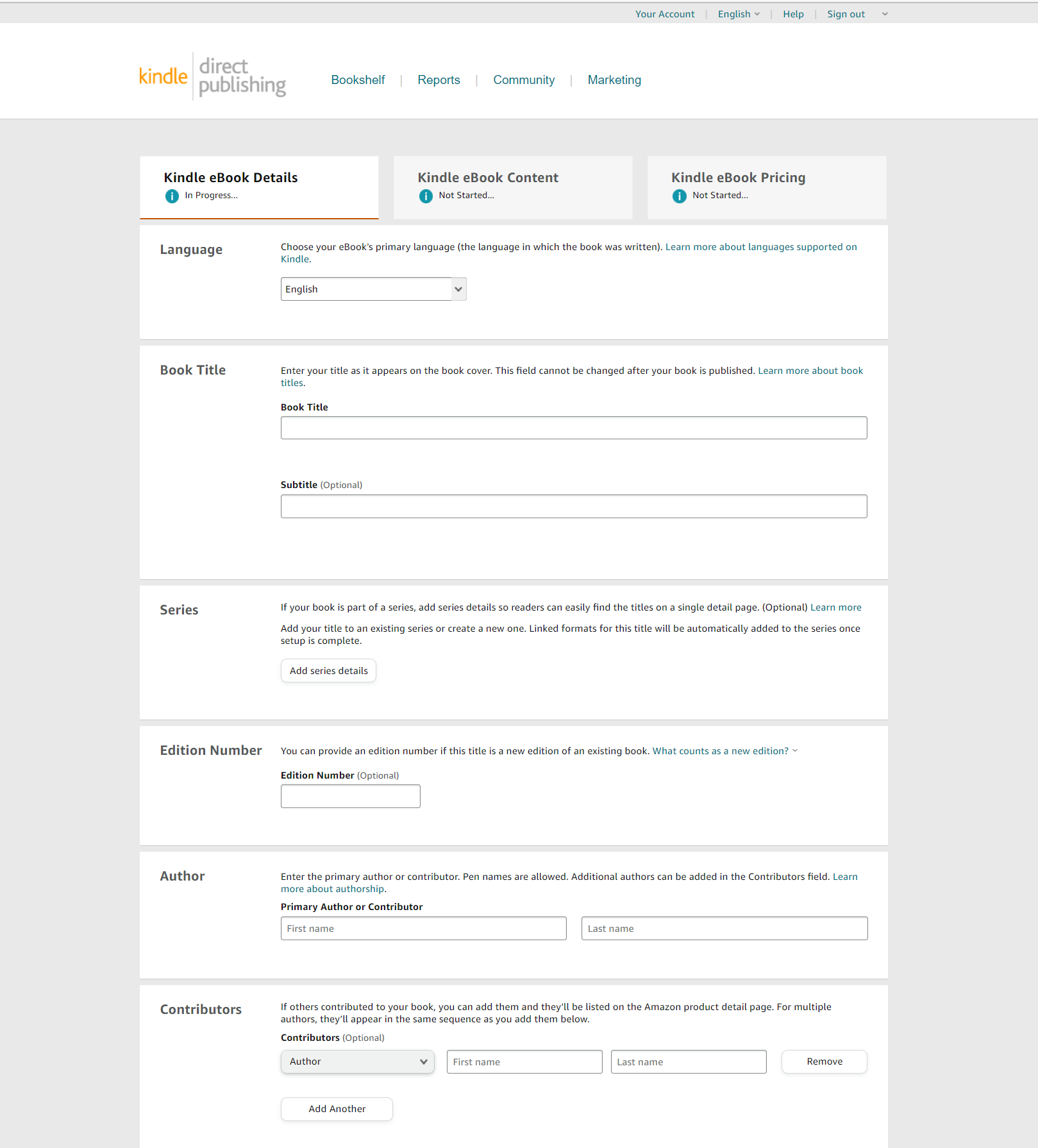Screen dimensions: 1038x1148
Task: Click the Remove contributor button
Action: [825, 1061]
